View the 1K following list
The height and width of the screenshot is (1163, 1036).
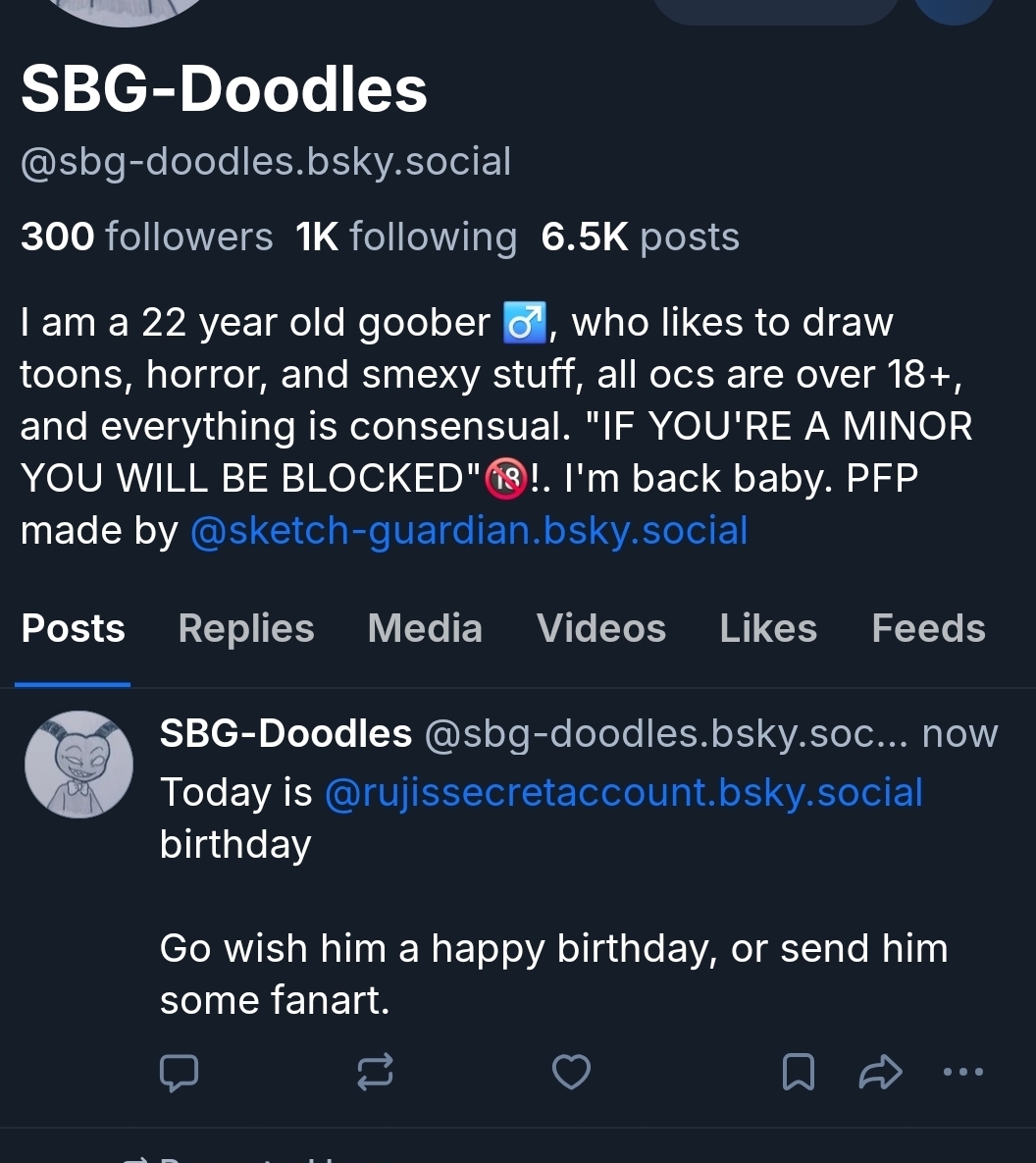pos(406,237)
